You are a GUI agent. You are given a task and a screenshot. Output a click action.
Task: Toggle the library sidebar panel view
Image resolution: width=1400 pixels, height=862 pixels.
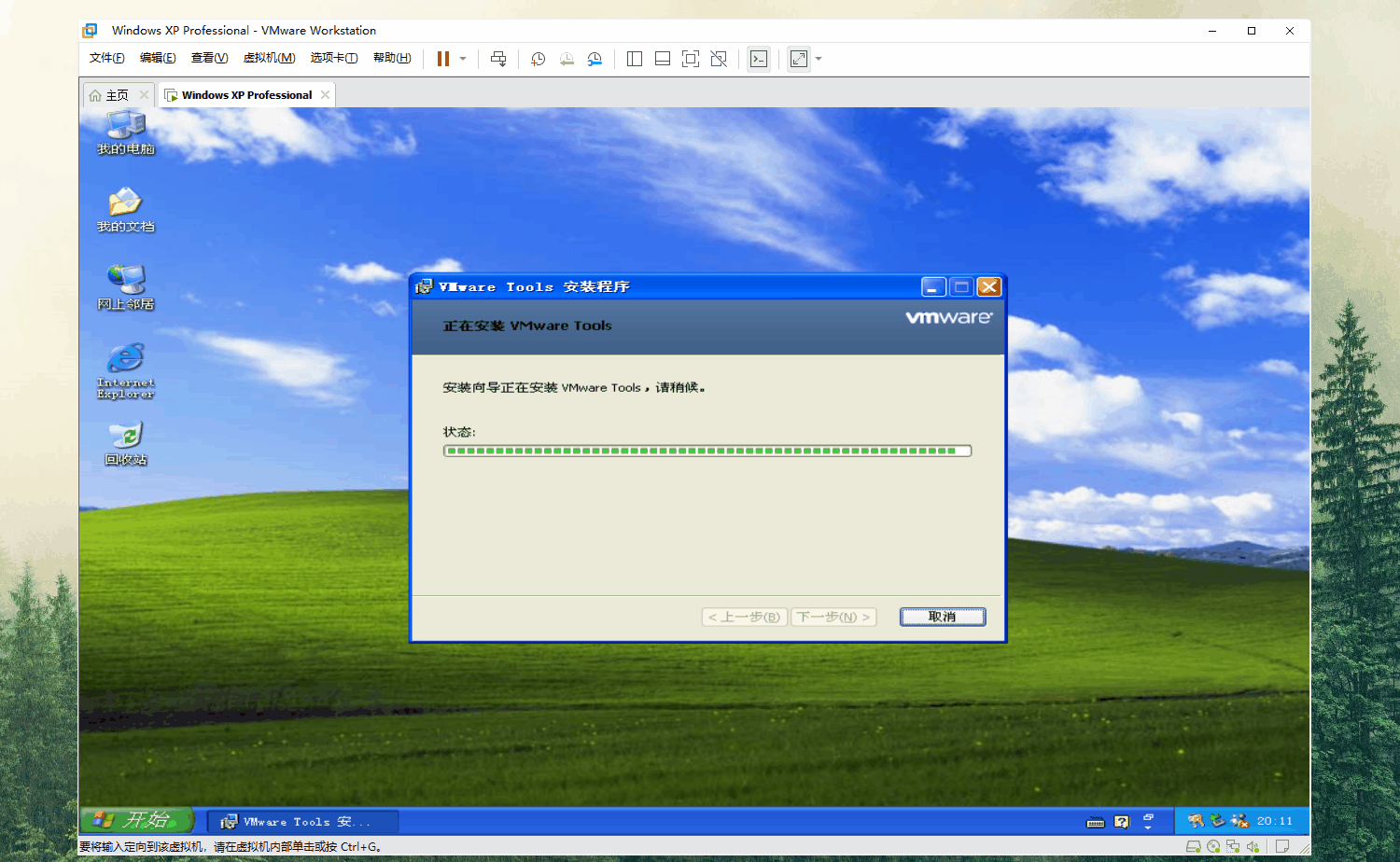pyautogui.click(x=635, y=59)
